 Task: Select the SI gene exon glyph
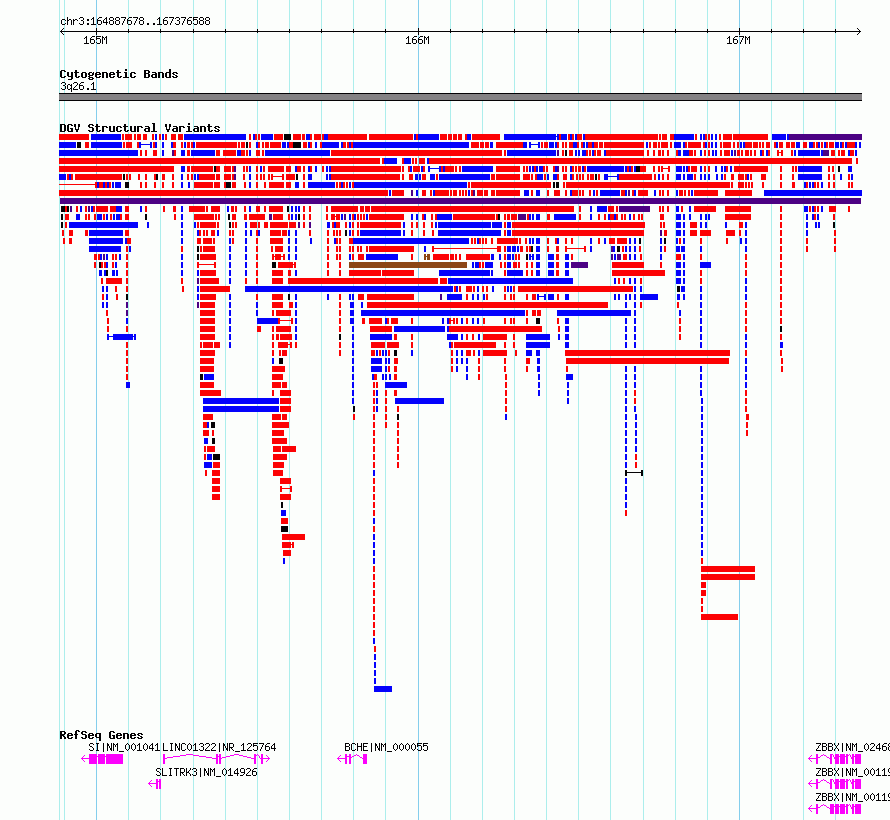pos(102,759)
